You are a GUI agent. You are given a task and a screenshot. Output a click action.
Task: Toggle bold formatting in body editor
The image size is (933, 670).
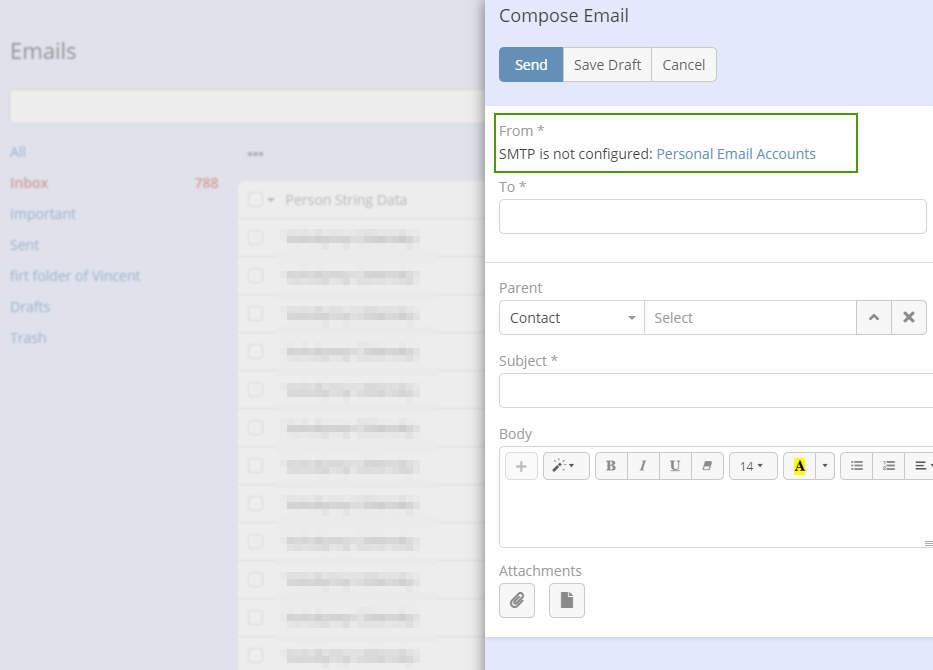click(611, 466)
